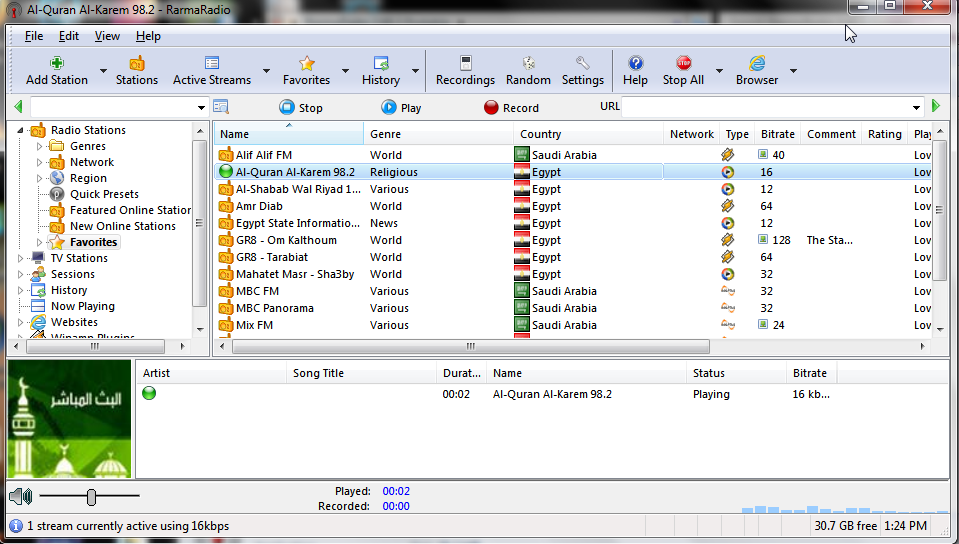Open the Add Station dropdown arrow
This screenshot has width=959, height=544.
click(103, 71)
